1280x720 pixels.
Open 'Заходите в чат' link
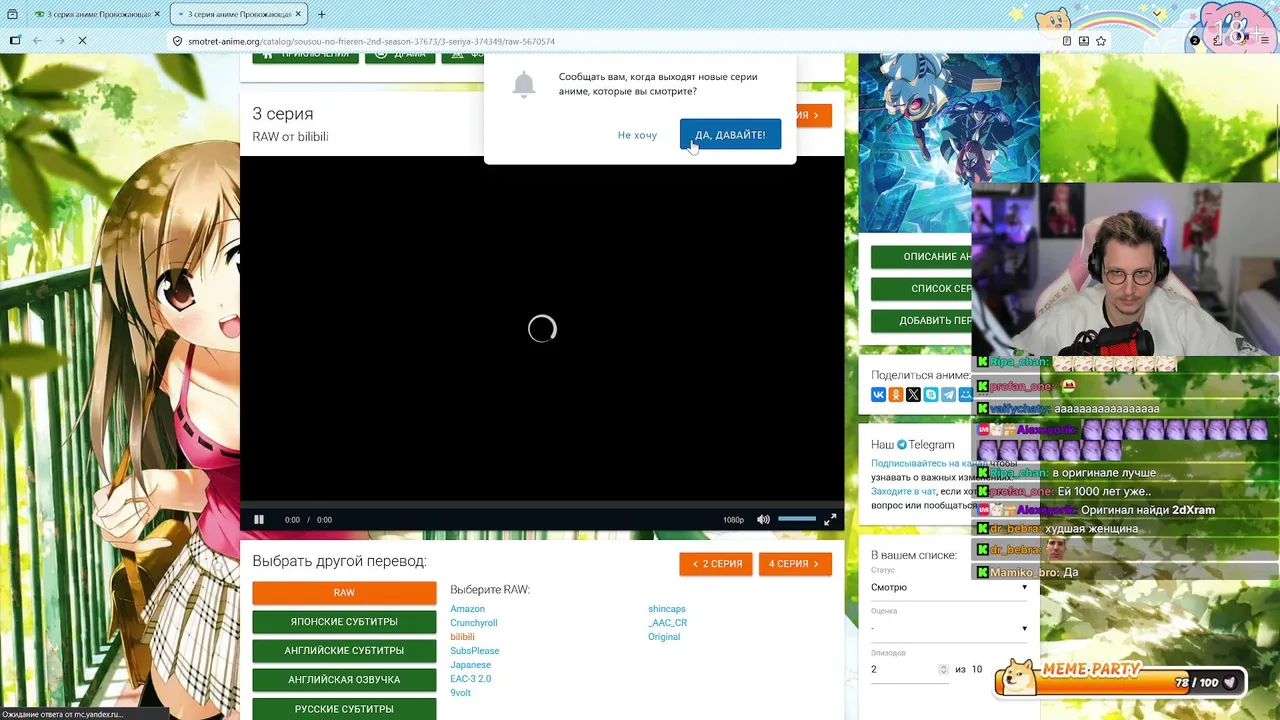(904, 491)
